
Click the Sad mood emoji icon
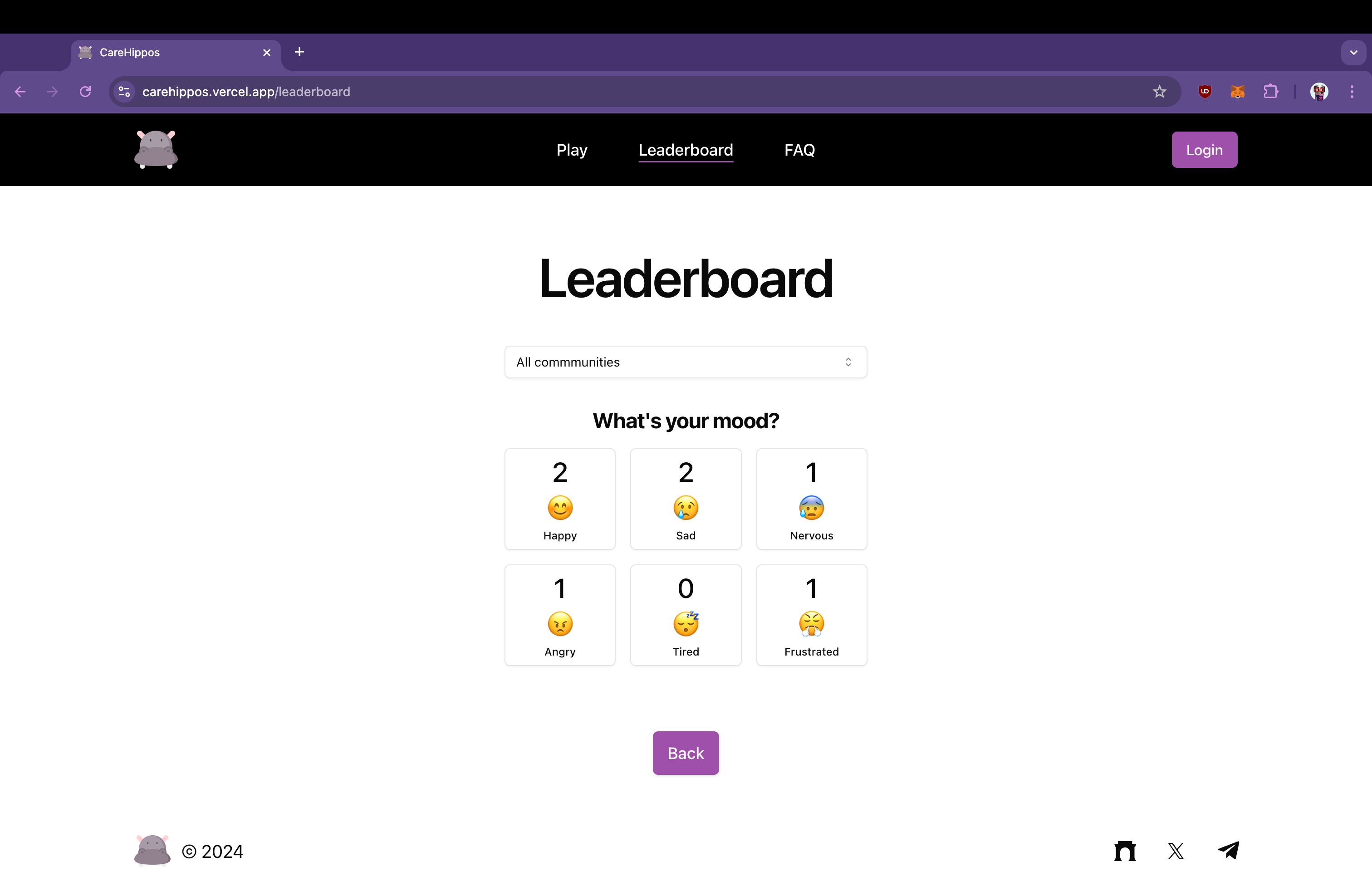click(x=686, y=507)
